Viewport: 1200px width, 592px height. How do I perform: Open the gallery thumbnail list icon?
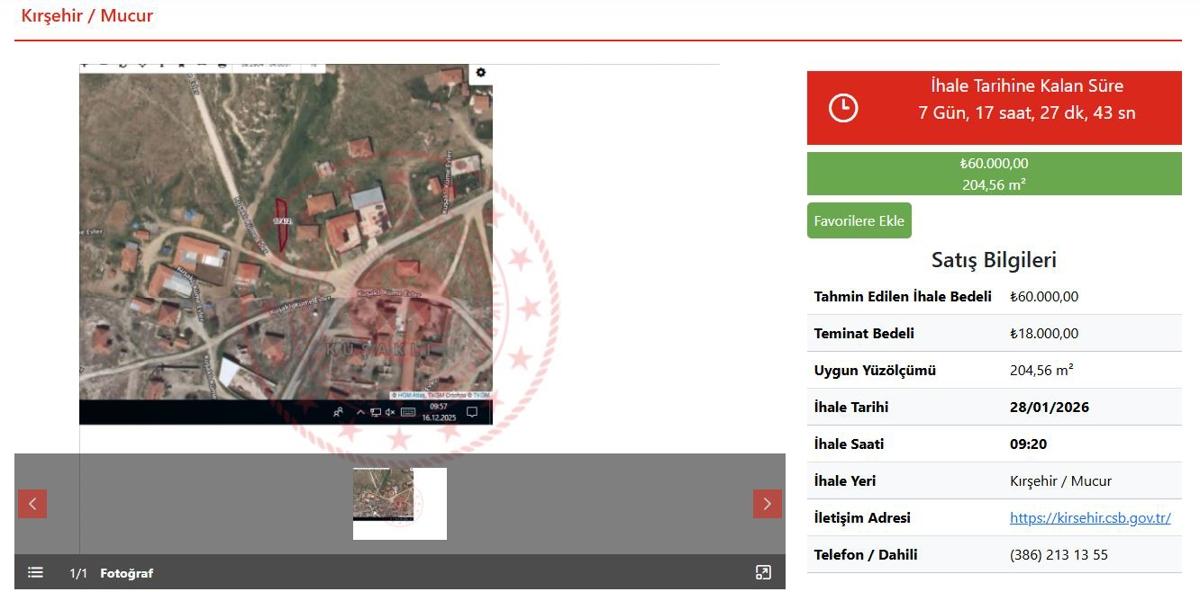(x=35, y=573)
